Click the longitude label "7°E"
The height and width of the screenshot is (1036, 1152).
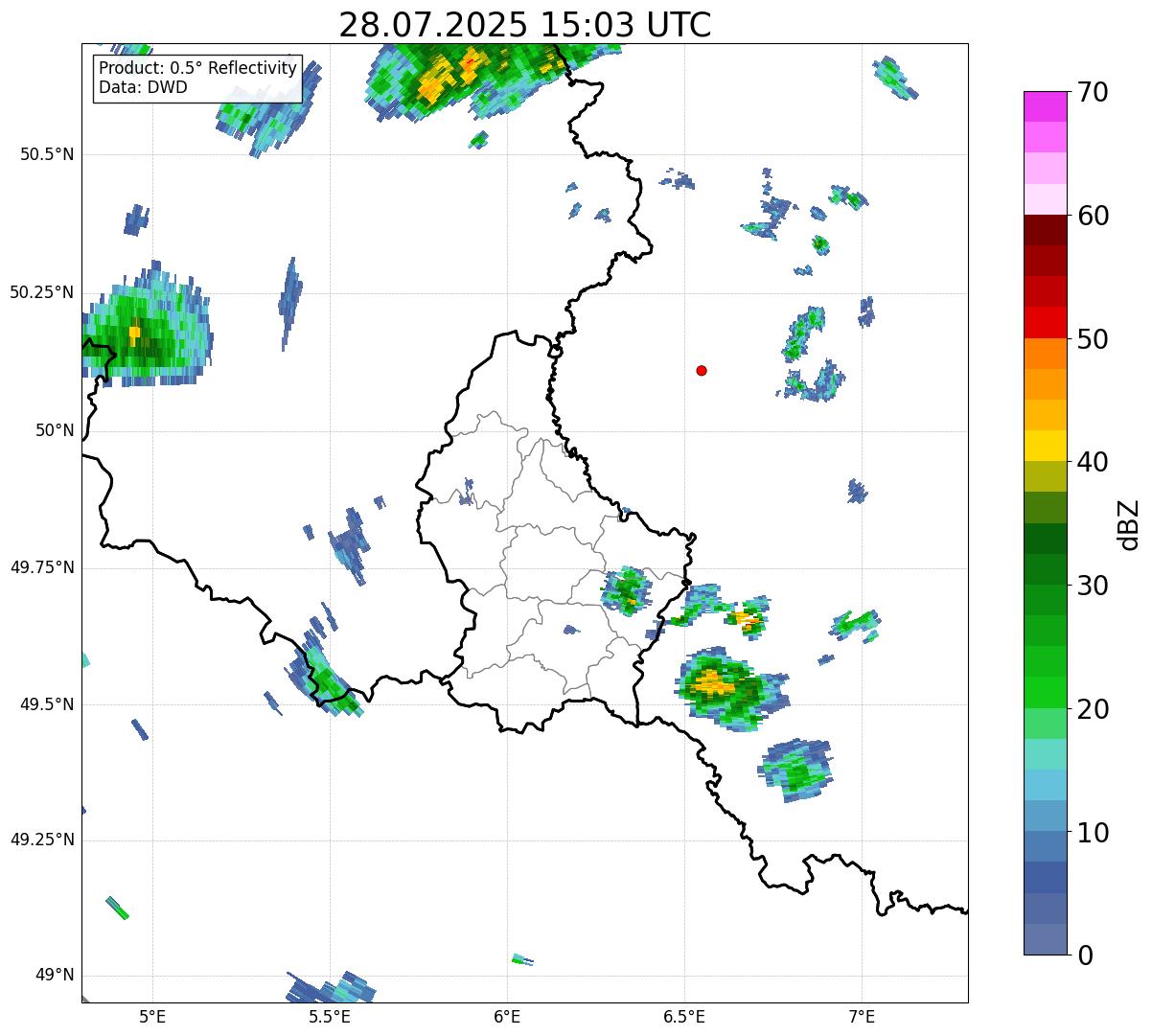[x=862, y=1017]
